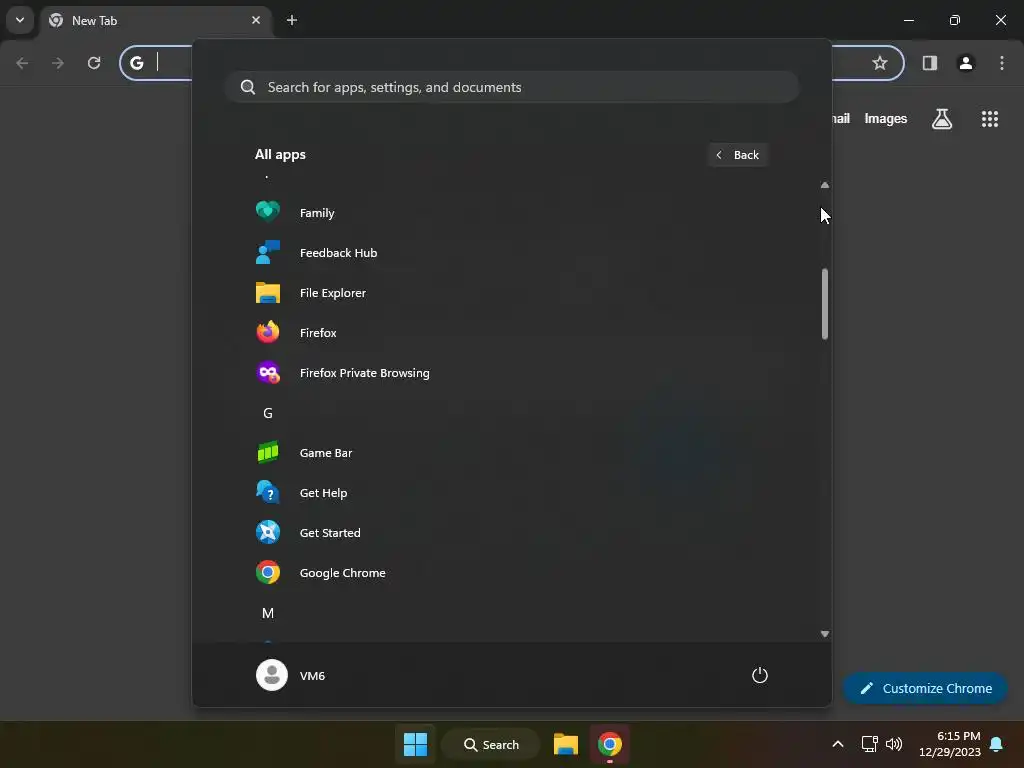Open the tab search dropdown in Chrome

pyautogui.click(x=20, y=20)
